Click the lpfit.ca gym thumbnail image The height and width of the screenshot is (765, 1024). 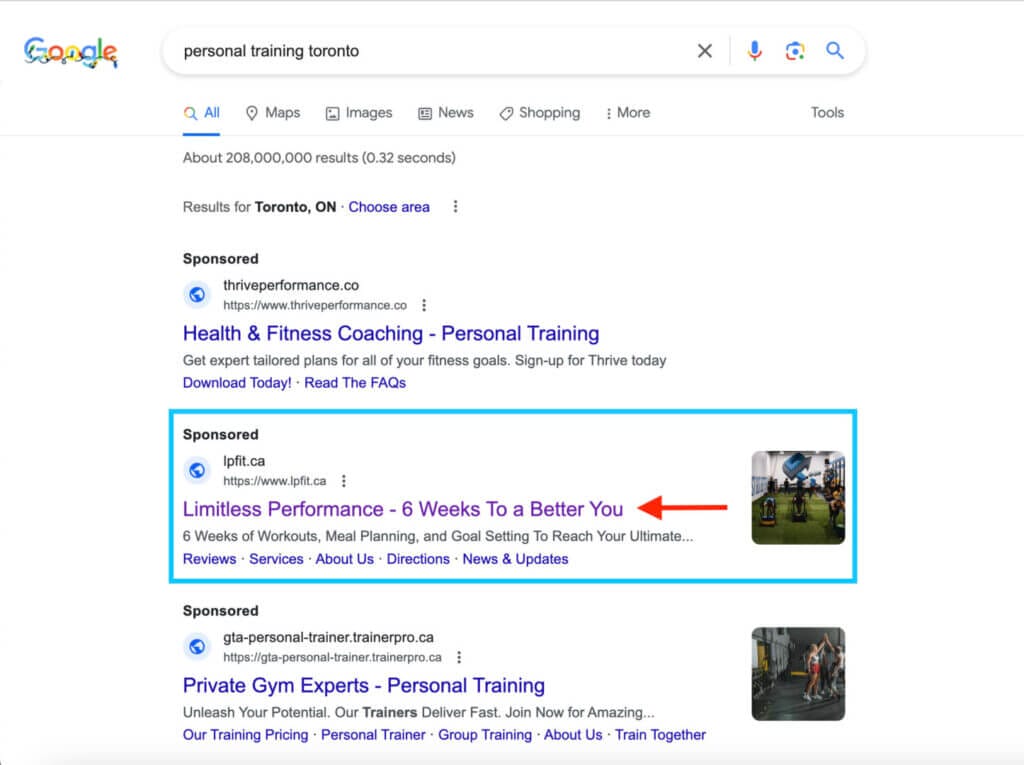[798, 498]
